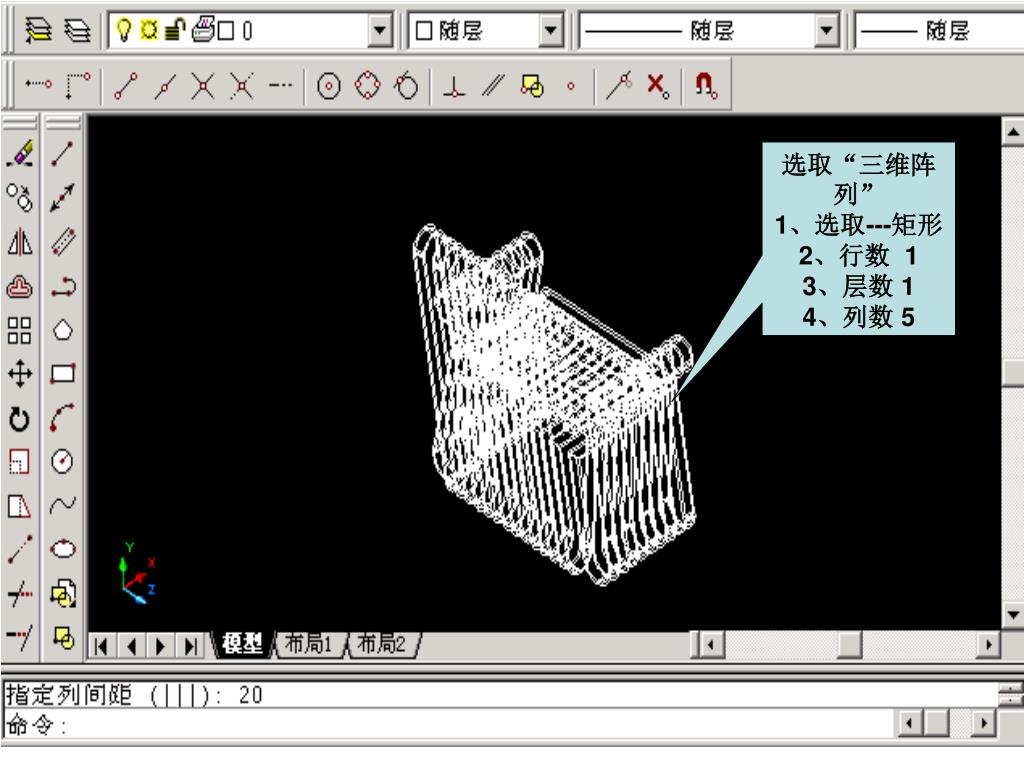Select the Polygon tool
The width and height of the screenshot is (1024, 768).
63,330
